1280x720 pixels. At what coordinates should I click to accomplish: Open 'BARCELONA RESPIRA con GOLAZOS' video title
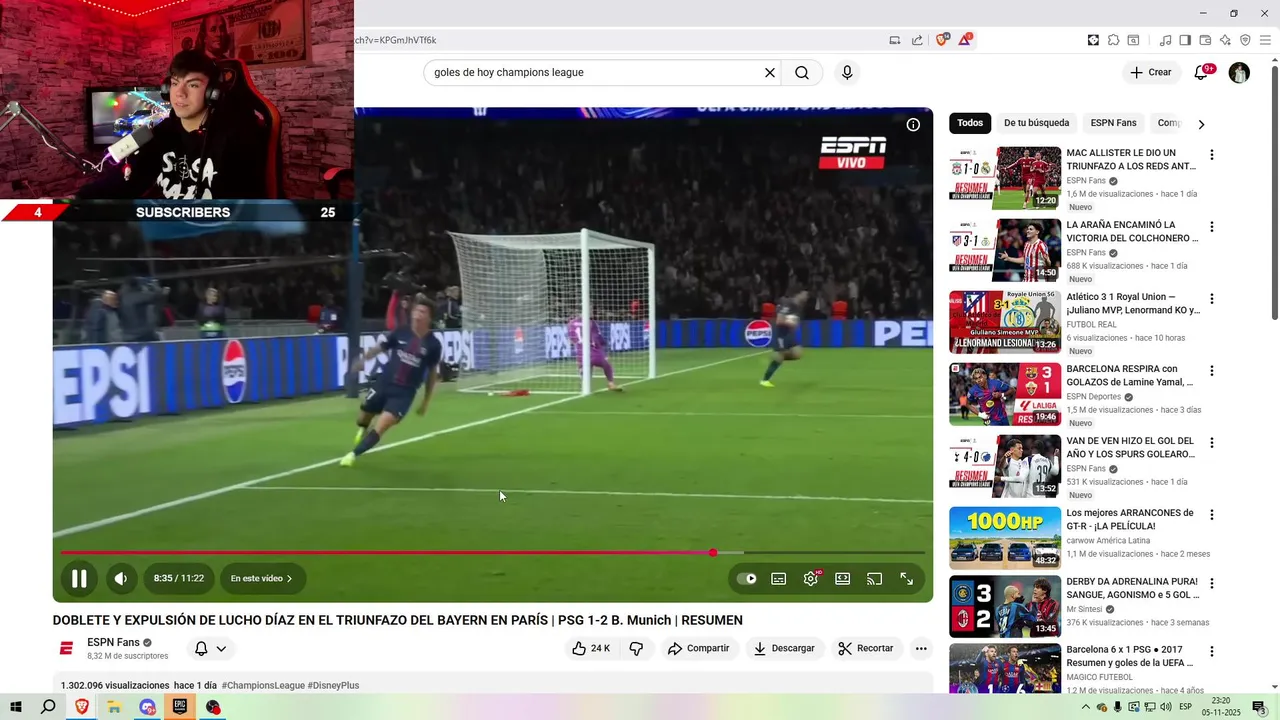click(1130, 375)
